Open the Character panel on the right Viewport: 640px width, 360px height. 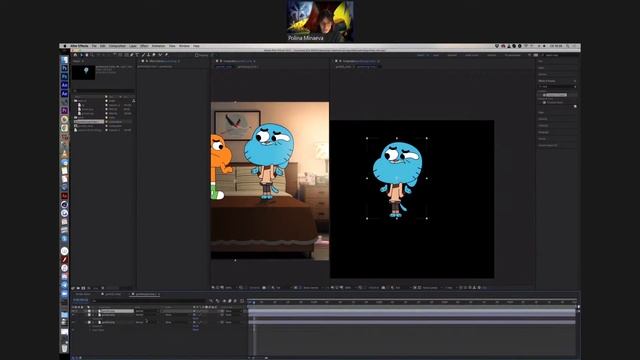pyautogui.click(x=543, y=126)
